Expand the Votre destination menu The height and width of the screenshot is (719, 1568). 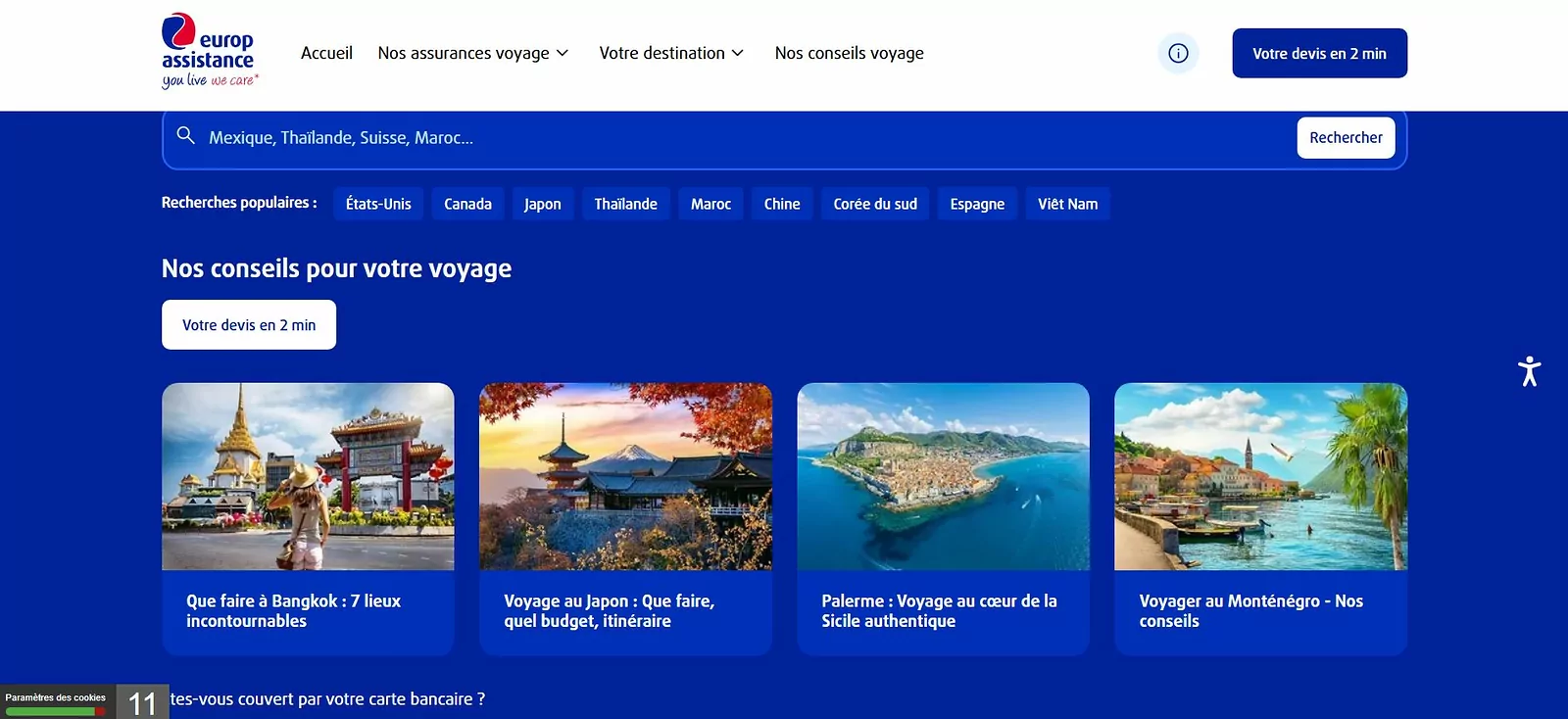coord(671,53)
